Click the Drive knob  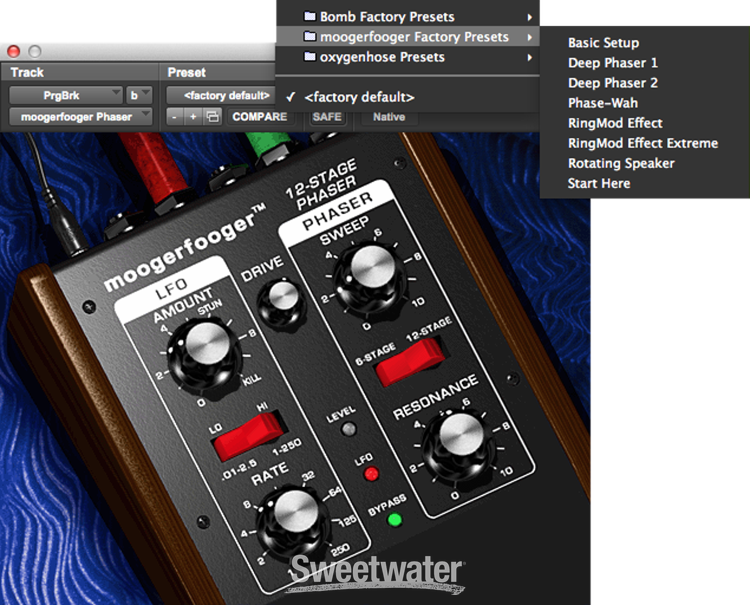coord(281,297)
